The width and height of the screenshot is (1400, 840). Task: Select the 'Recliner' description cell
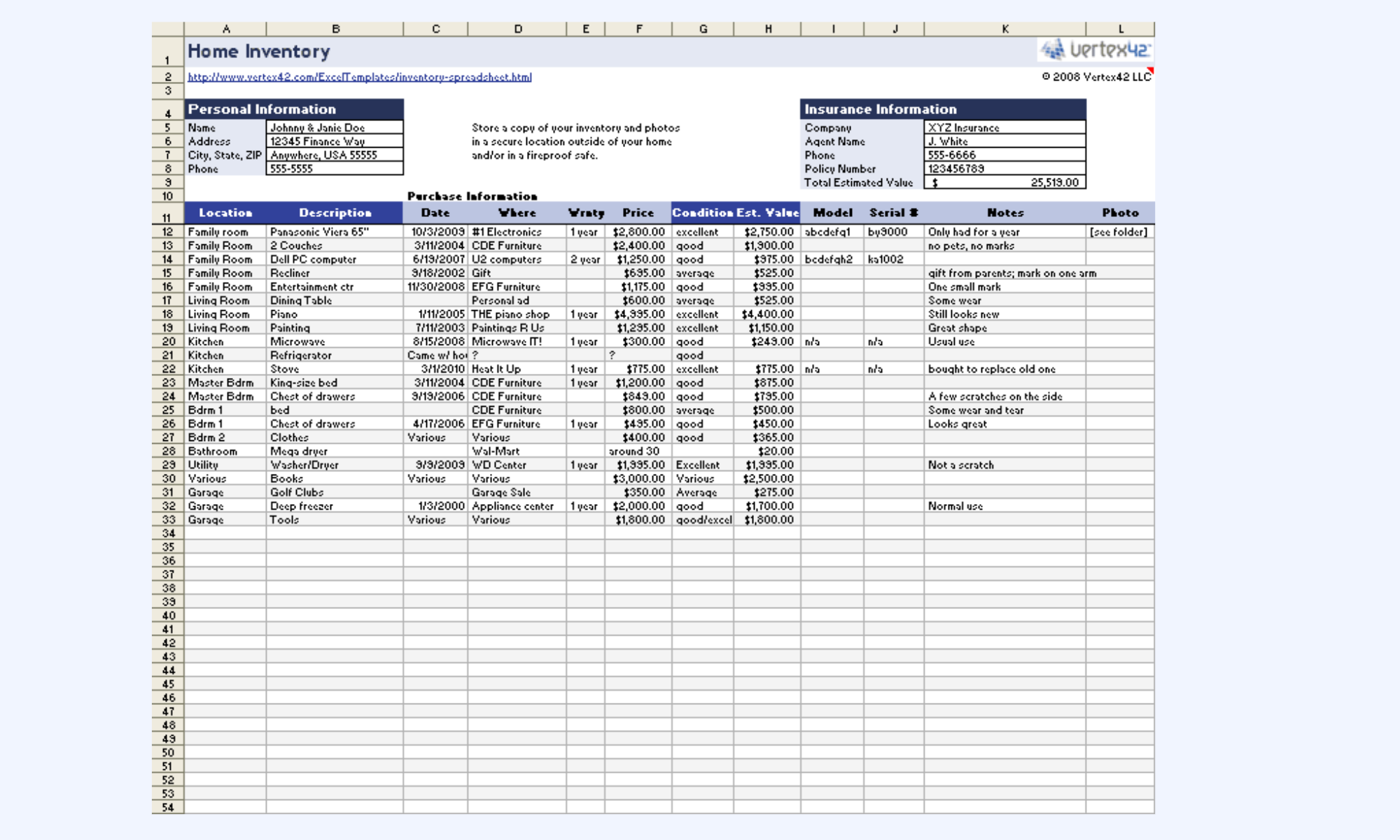tap(335, 273)
